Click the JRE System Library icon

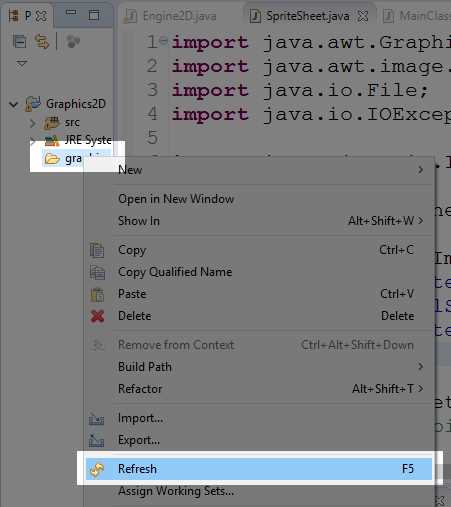click(x=52, y=141)
